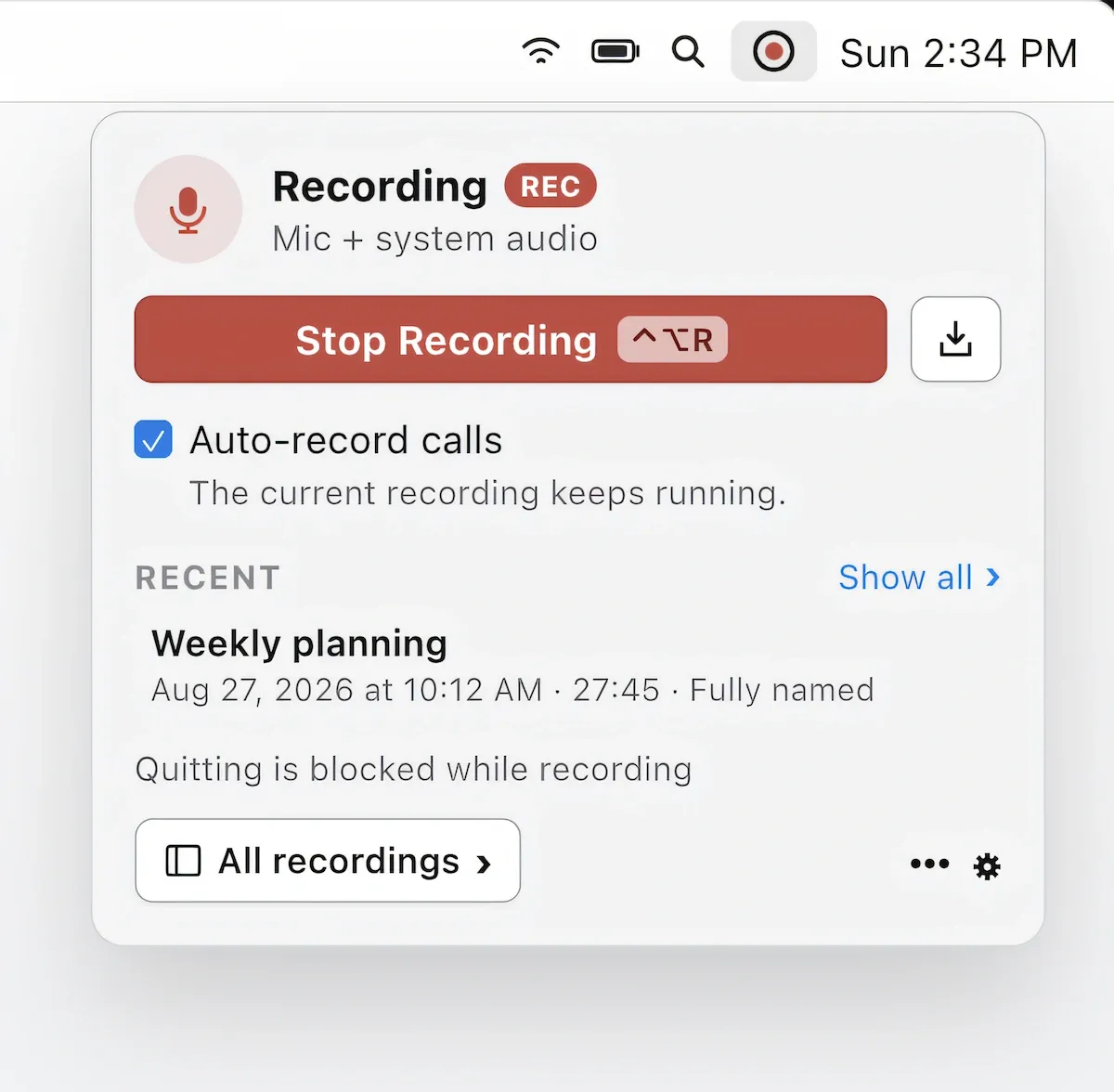Click the red microphone icon
This screenshot has width=1114, height=1092.
coord(188,209)
